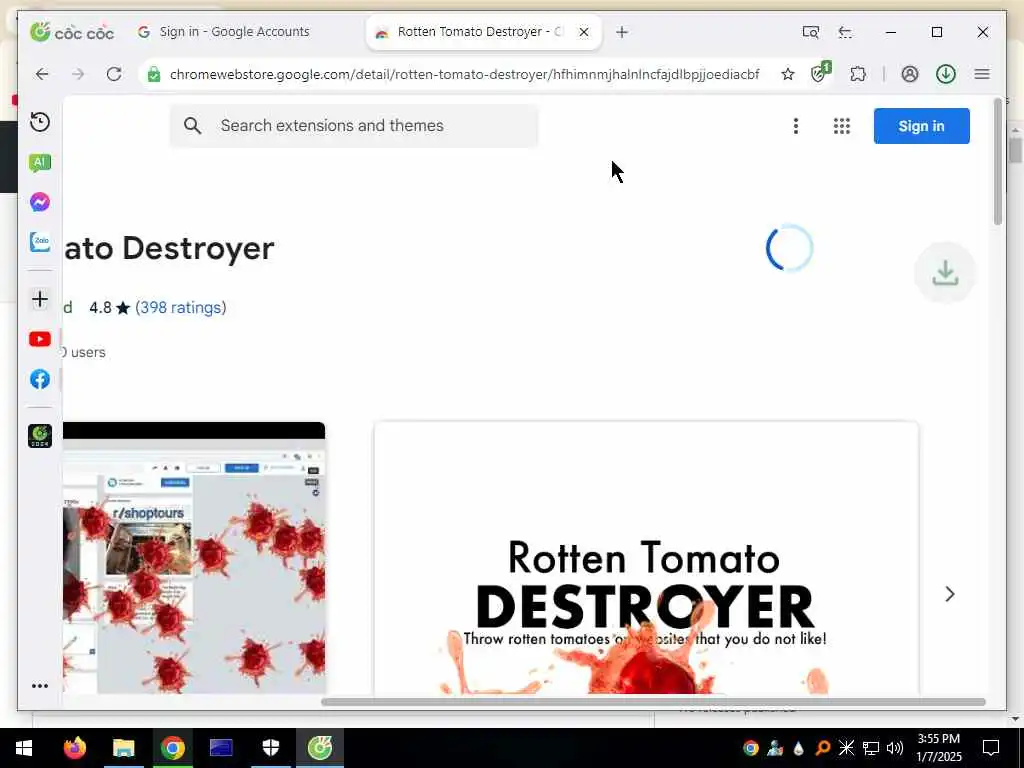Go back to the previous page
The image size is (1024, 768).
42,74
